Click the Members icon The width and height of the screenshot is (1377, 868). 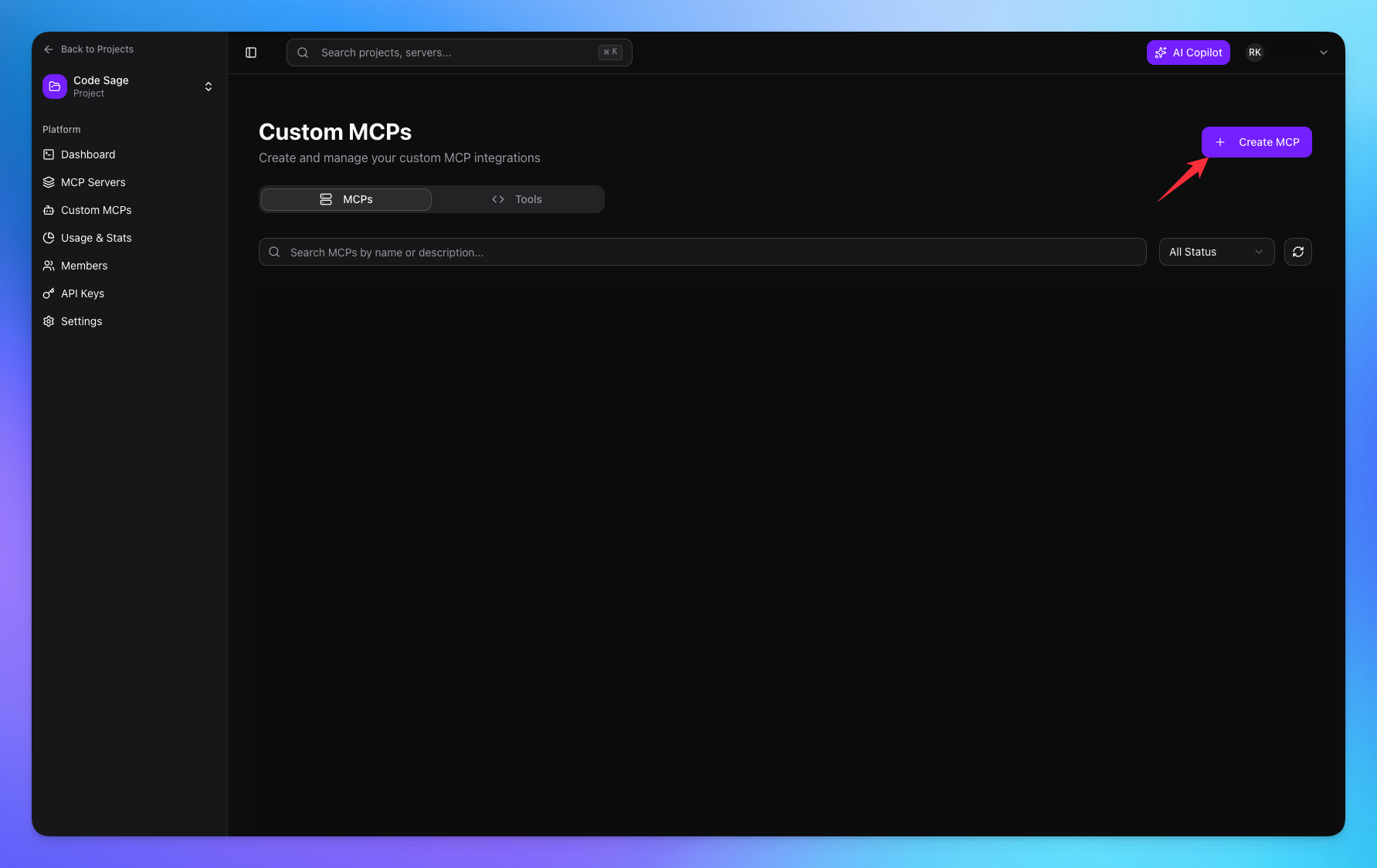[49, 266]
